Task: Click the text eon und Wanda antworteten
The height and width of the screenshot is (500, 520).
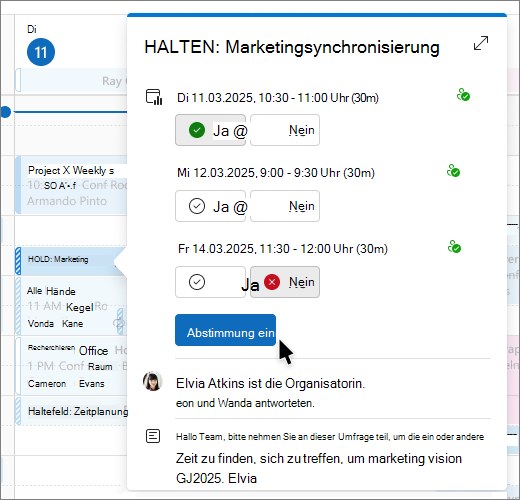Action: coord(245,403)
